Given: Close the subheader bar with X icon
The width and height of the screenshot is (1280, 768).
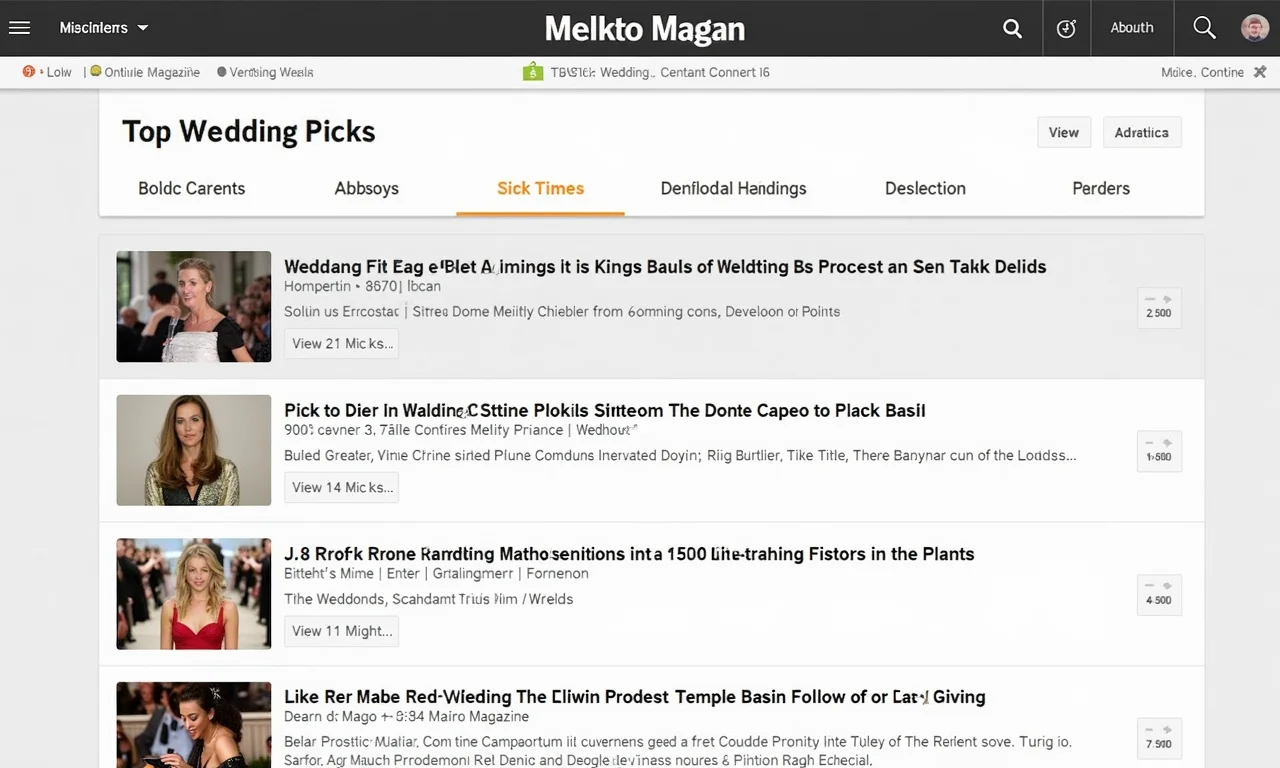Looking at the screenshot, I should point(1259,72).
